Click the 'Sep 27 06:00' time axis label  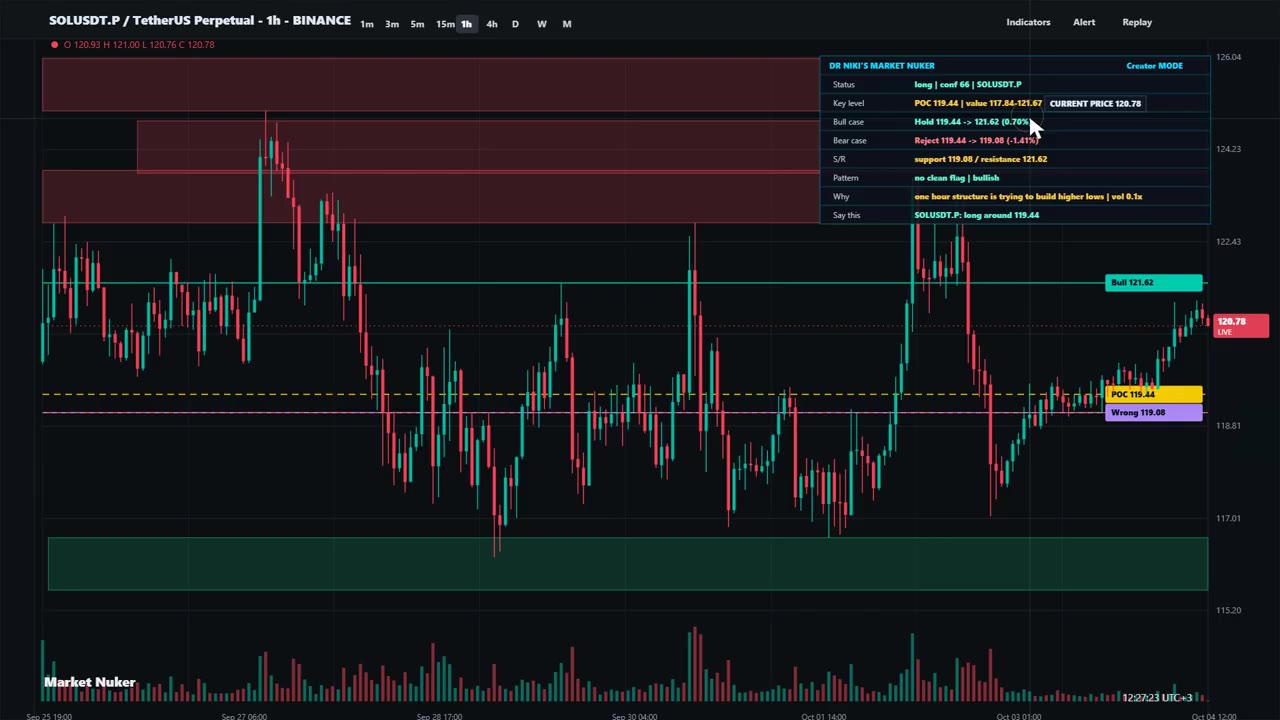(x=243, y=716)
